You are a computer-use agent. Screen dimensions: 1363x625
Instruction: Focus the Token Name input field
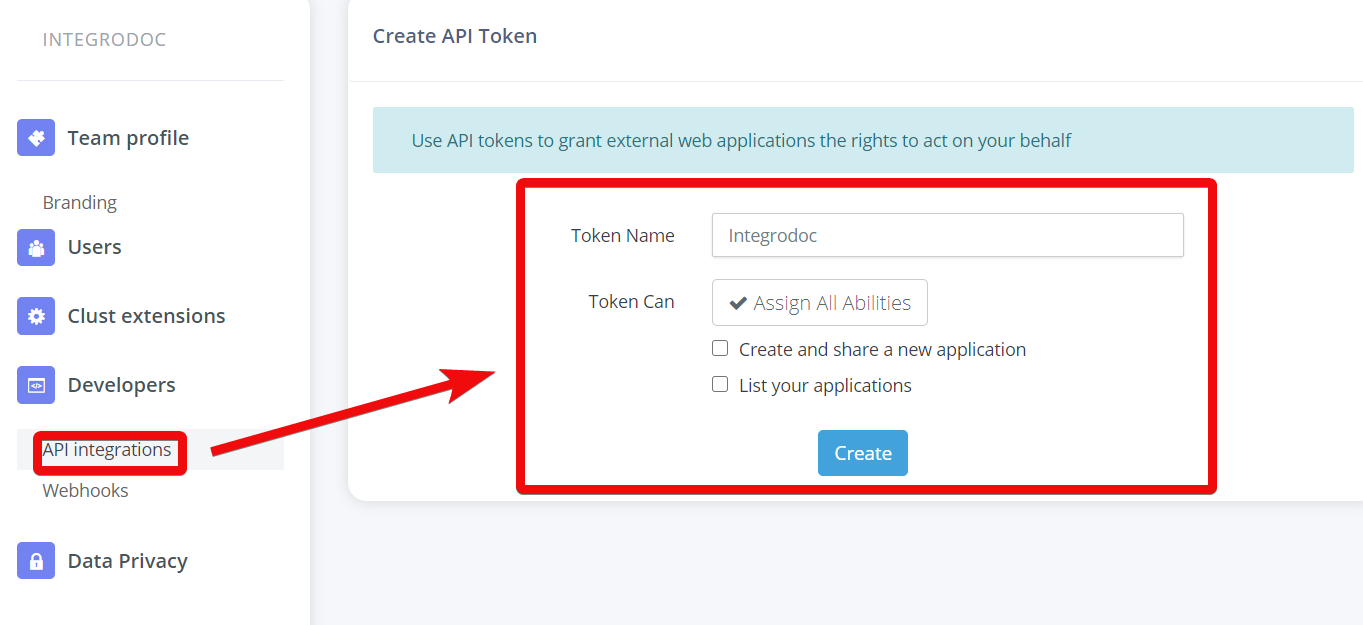pos(948,235)
